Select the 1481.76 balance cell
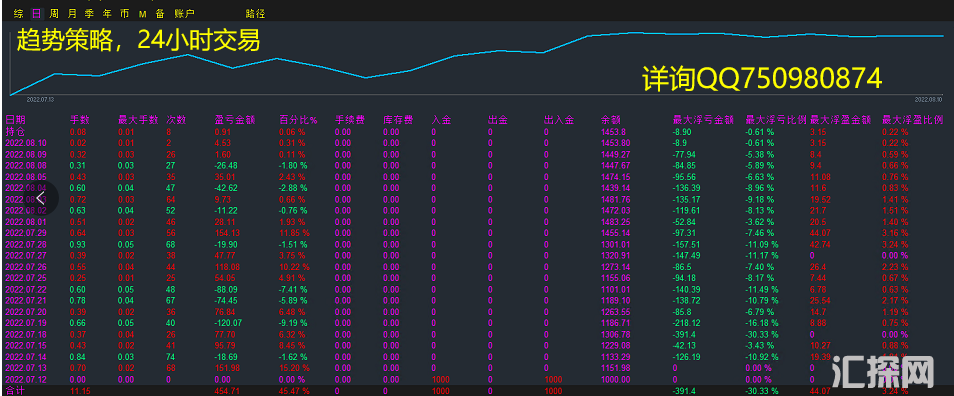 coord(615,199)
